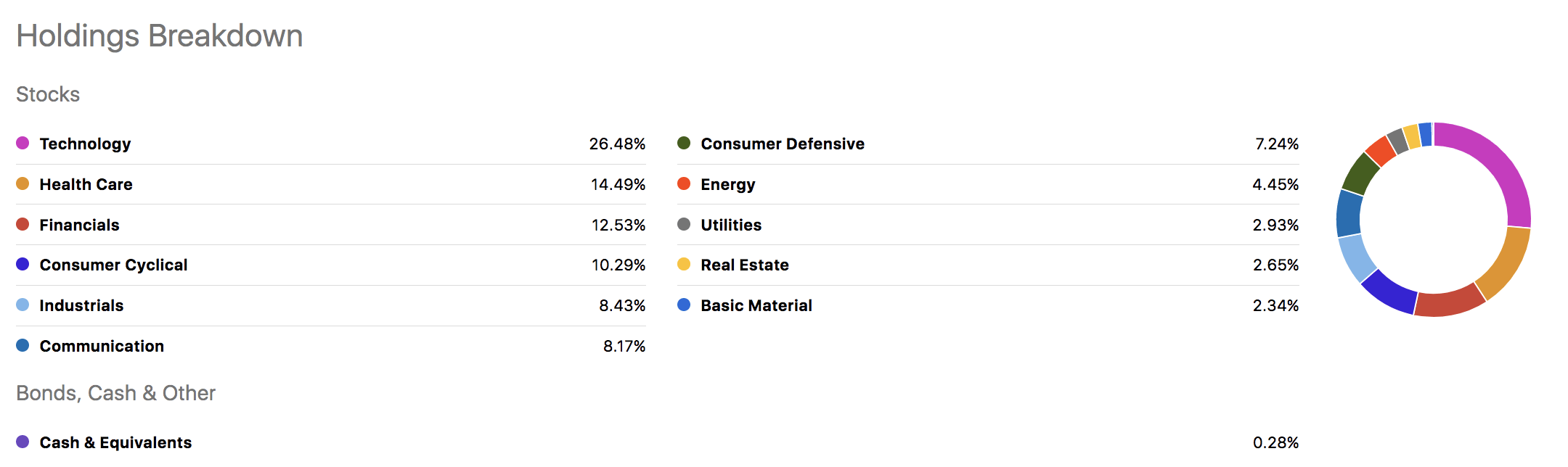1568x467 pixels.
Task: Click the Technology magenta legend dot
Action: [23, 143]
